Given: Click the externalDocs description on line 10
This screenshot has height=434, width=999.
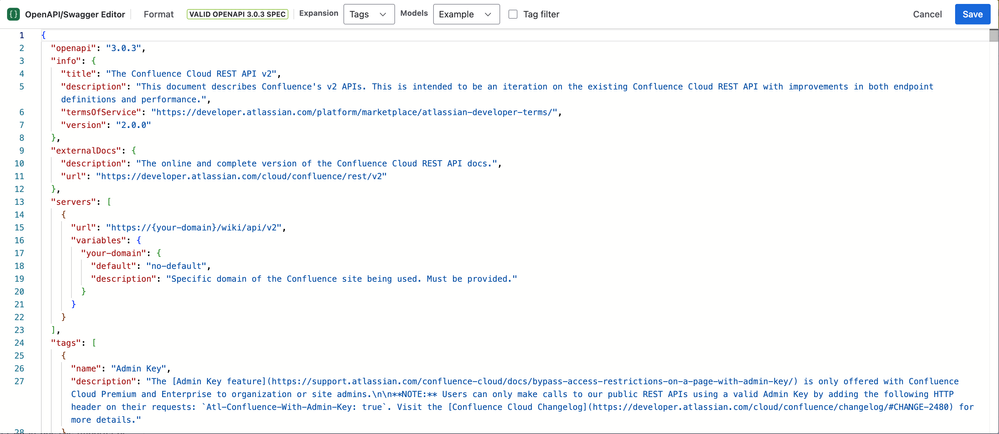Looking at the screenshot, I should pyautogui.click(x=317, y=163).
